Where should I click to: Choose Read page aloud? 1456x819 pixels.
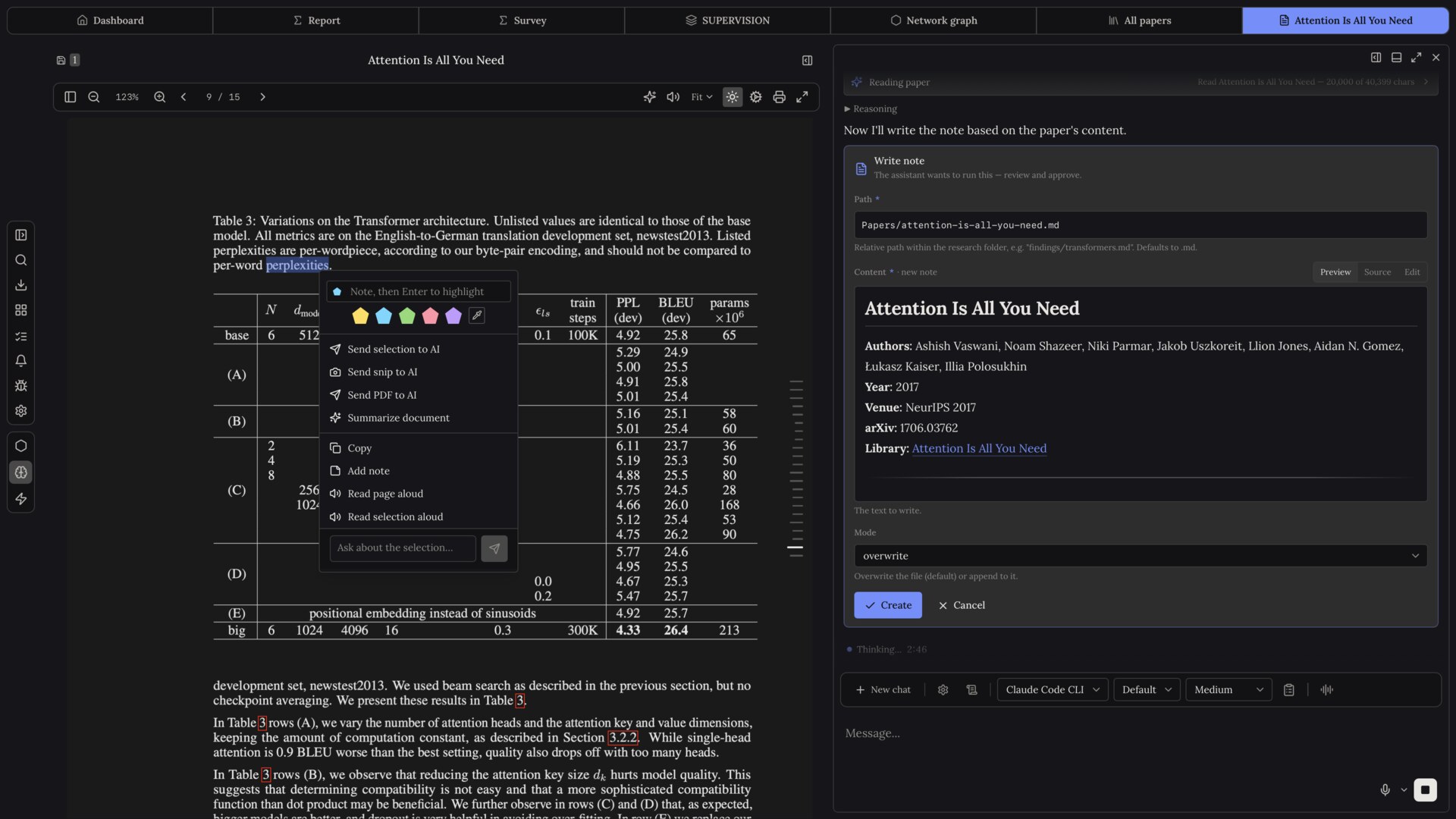(x=419, y=494)
